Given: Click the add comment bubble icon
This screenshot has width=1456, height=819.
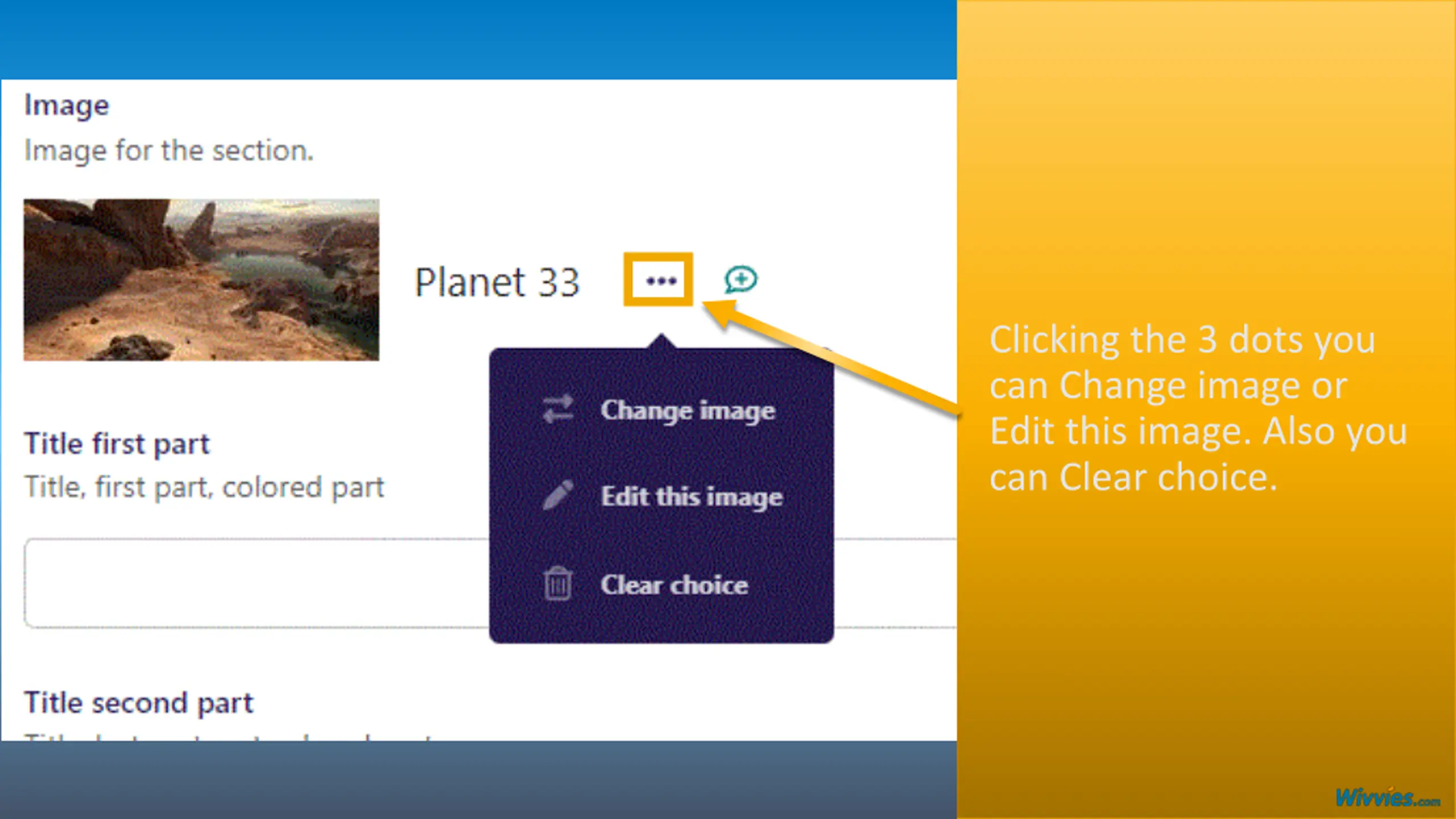Looking at the screenshot, I should click(741, 279).
